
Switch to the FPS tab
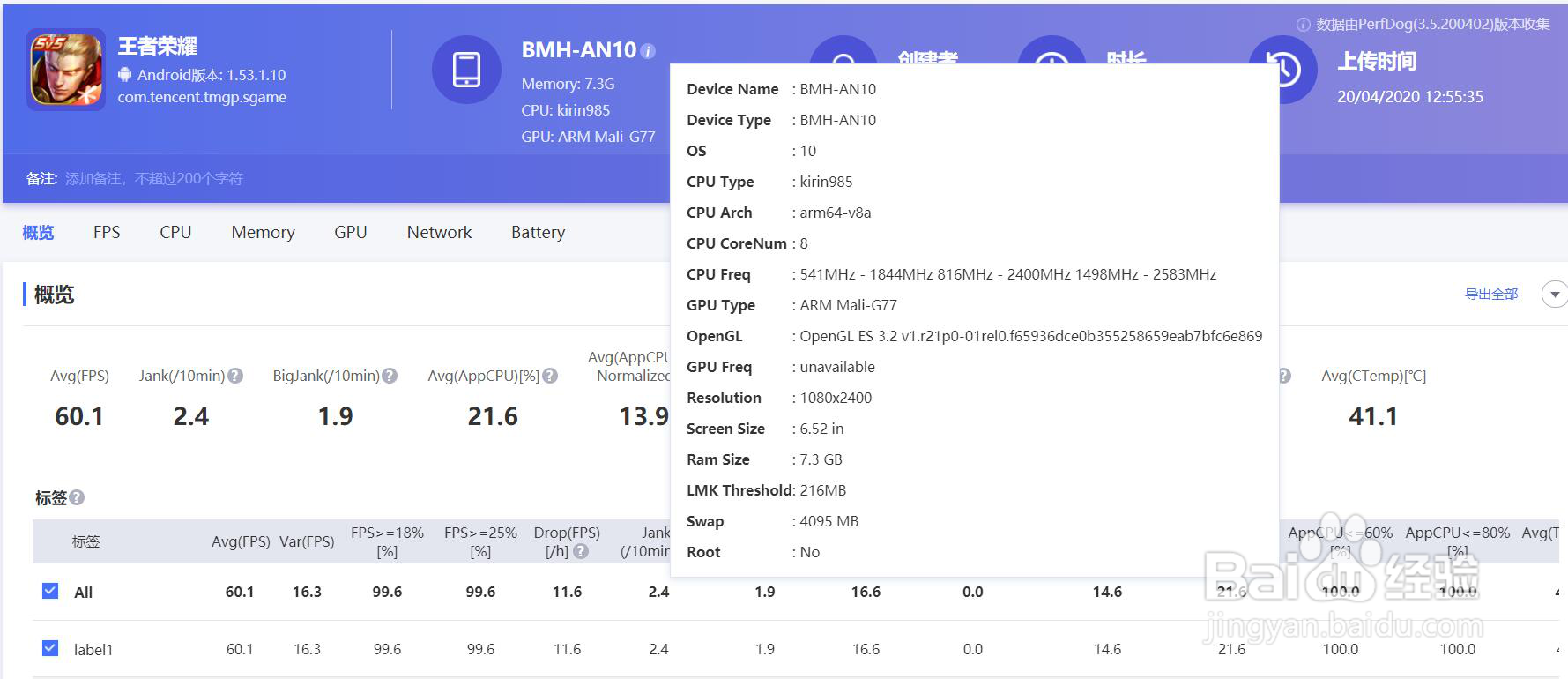click(107, 232)
